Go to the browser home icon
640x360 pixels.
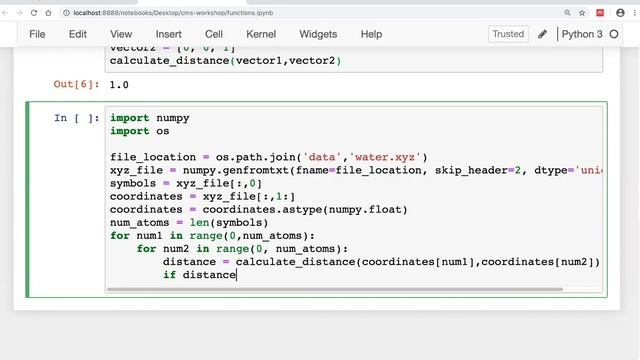(48, 13)
